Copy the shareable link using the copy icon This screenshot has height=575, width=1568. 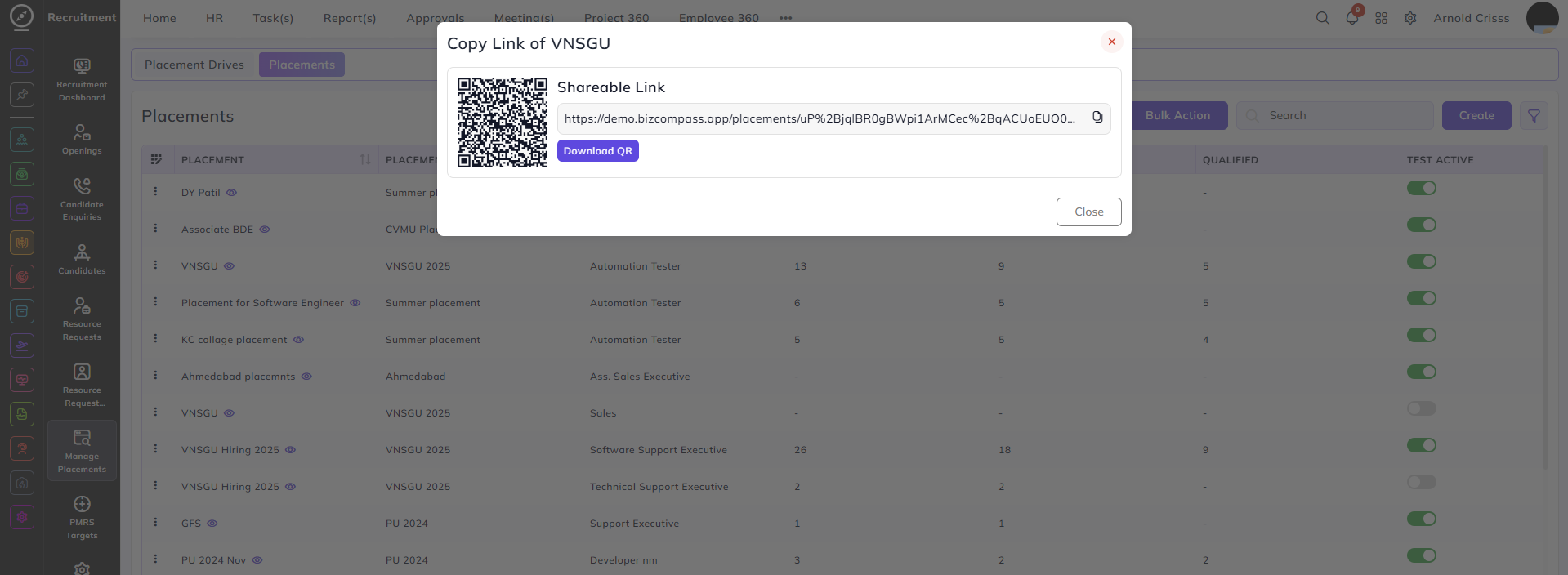(x=1097, y=118)
